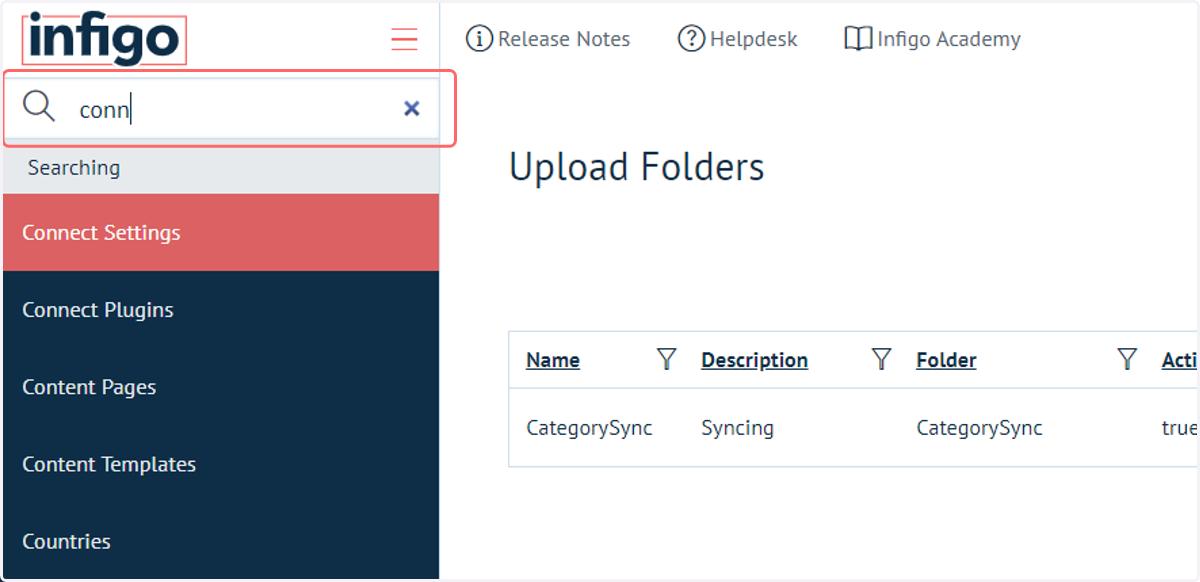This screenshot has height=582, width=1200.
Task: Click the Helpdesk question mark icon
Action: (x=691, y=39)
